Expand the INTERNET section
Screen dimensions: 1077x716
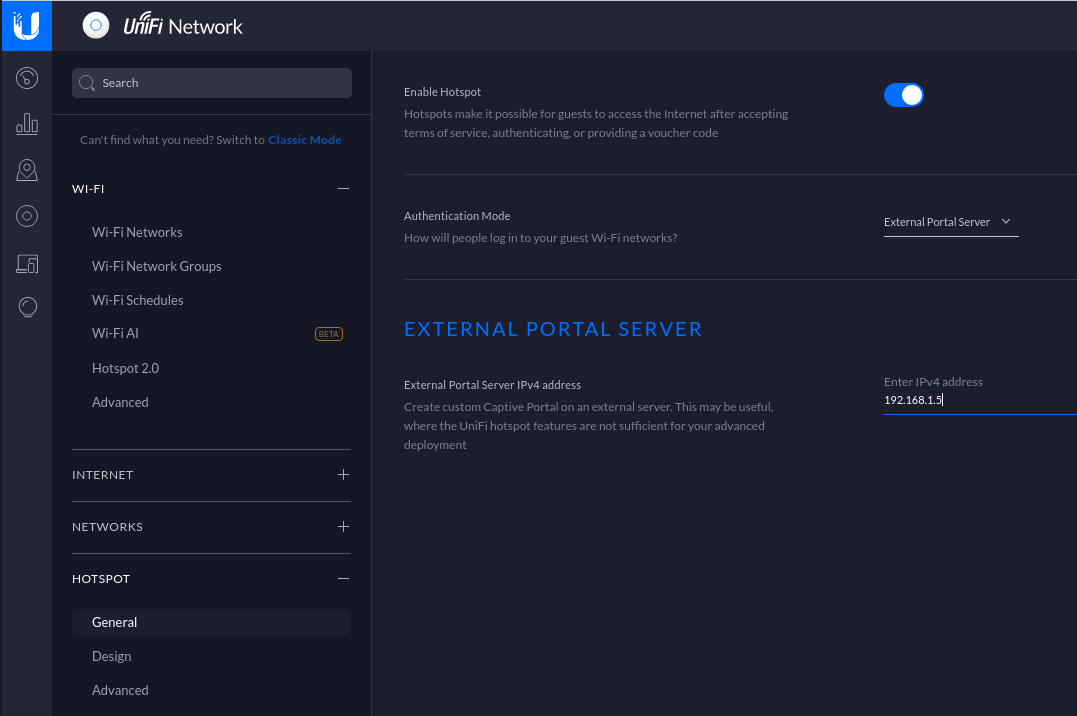pyautogui.click(x=343, y=474)
